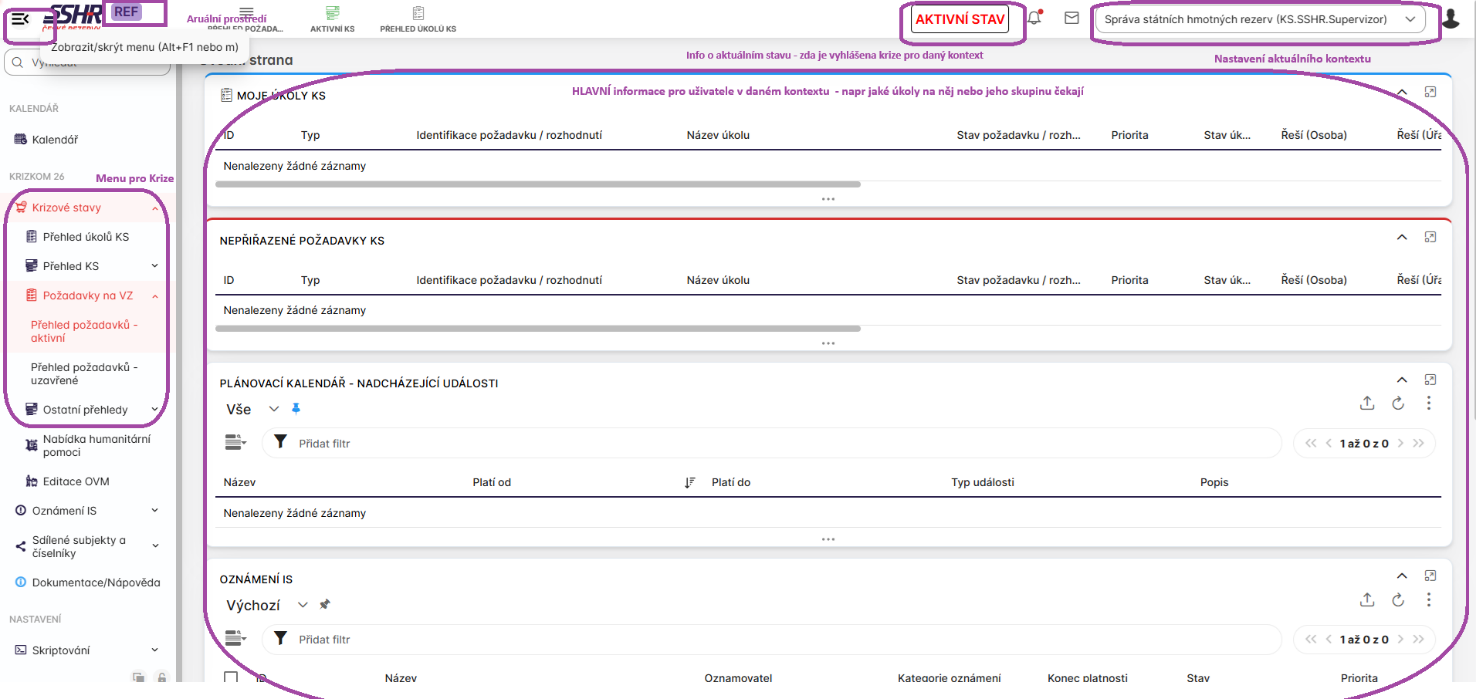The width and height of the screenshot is (1476, 699).
Task: Click the horizontal scrollbar in Moje úkoly KS
Action: pyautogui.click(x=538, y=184)
